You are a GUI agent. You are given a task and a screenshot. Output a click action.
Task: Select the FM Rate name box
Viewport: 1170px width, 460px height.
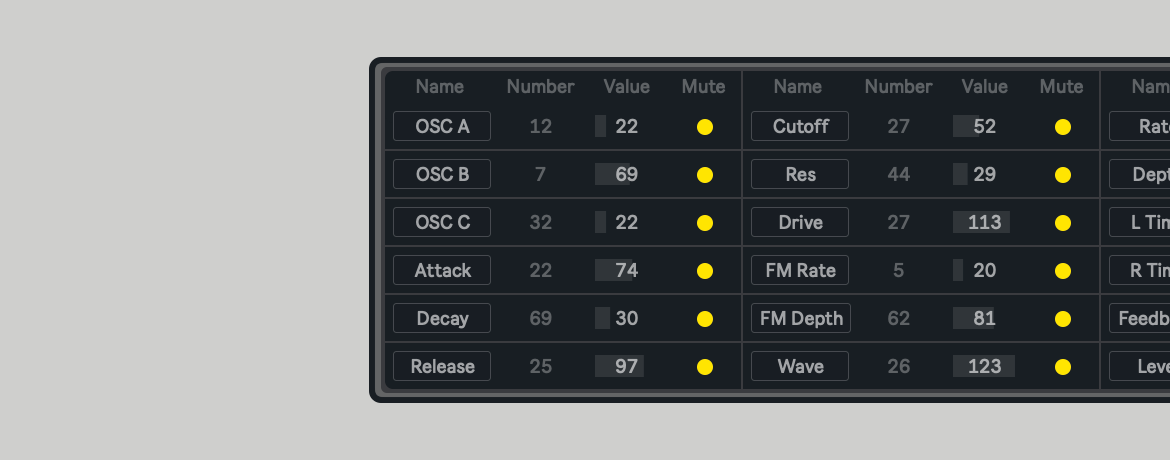coord(800,270)
